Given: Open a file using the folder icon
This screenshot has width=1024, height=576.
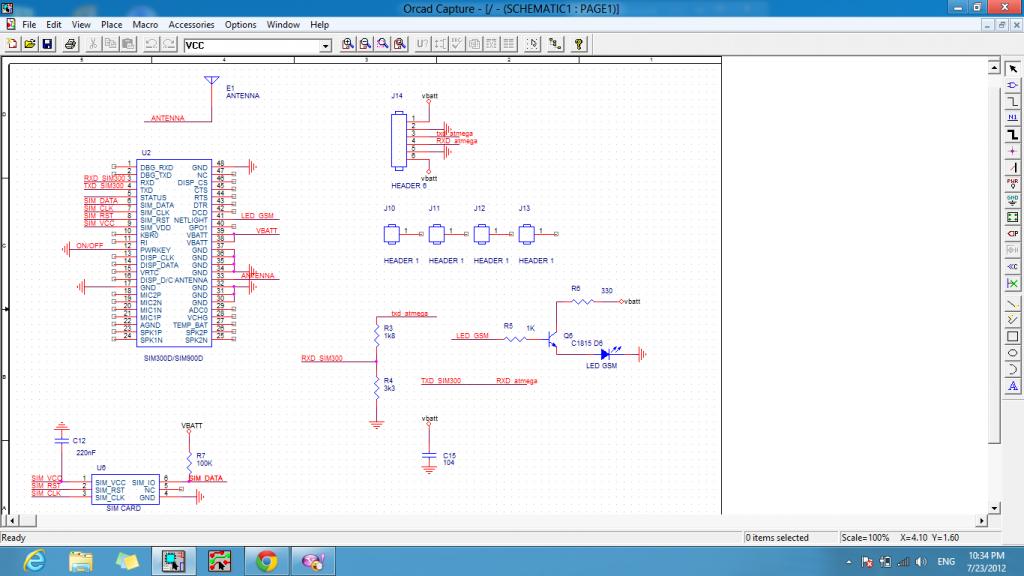Looking at the screenshot, I should [29, 44].
